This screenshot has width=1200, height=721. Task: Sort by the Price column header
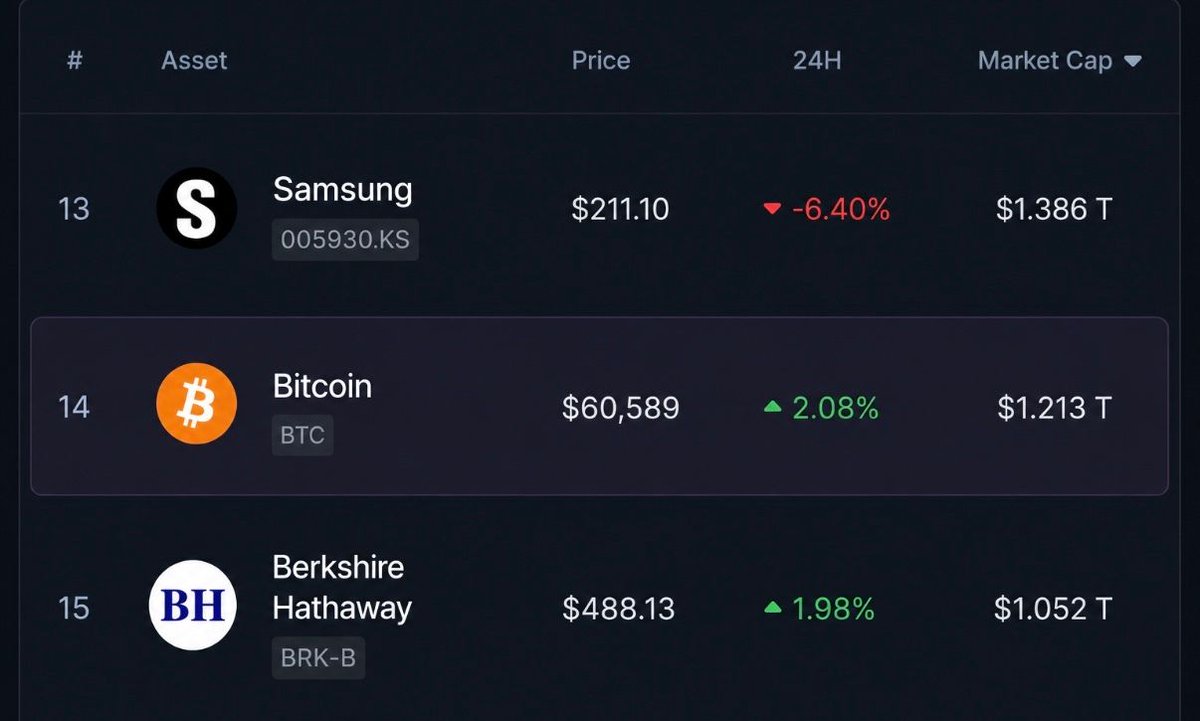point(601,60)
